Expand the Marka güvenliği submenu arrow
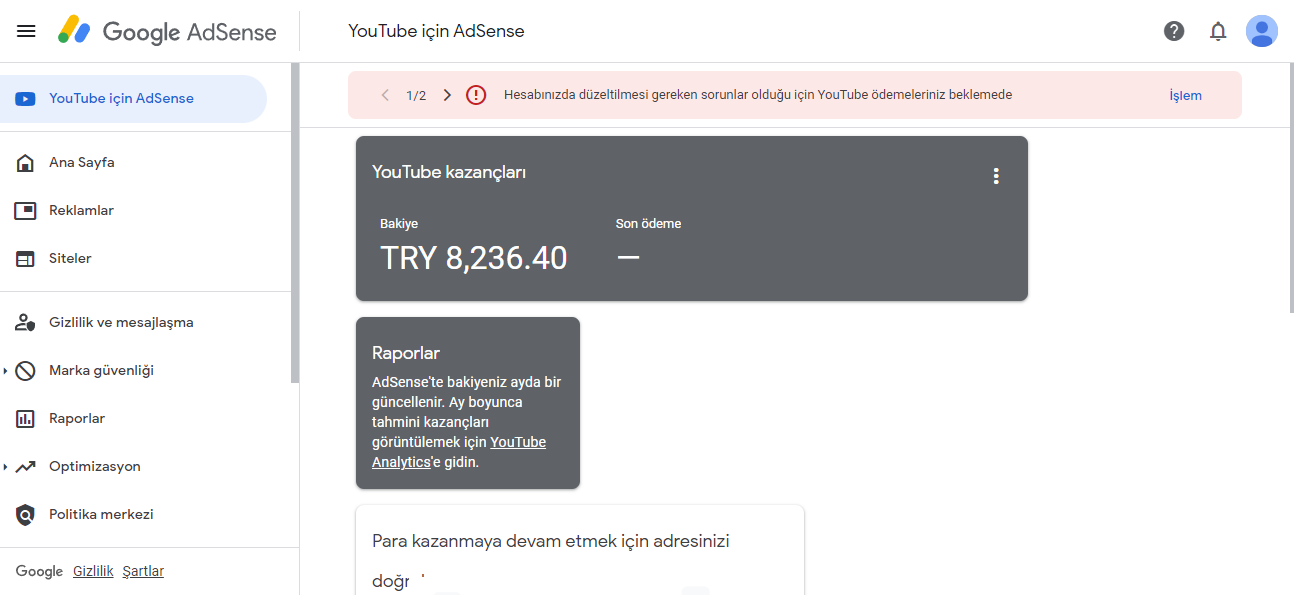The height and width of the screenshot is (595, 1294). (5, 371)
